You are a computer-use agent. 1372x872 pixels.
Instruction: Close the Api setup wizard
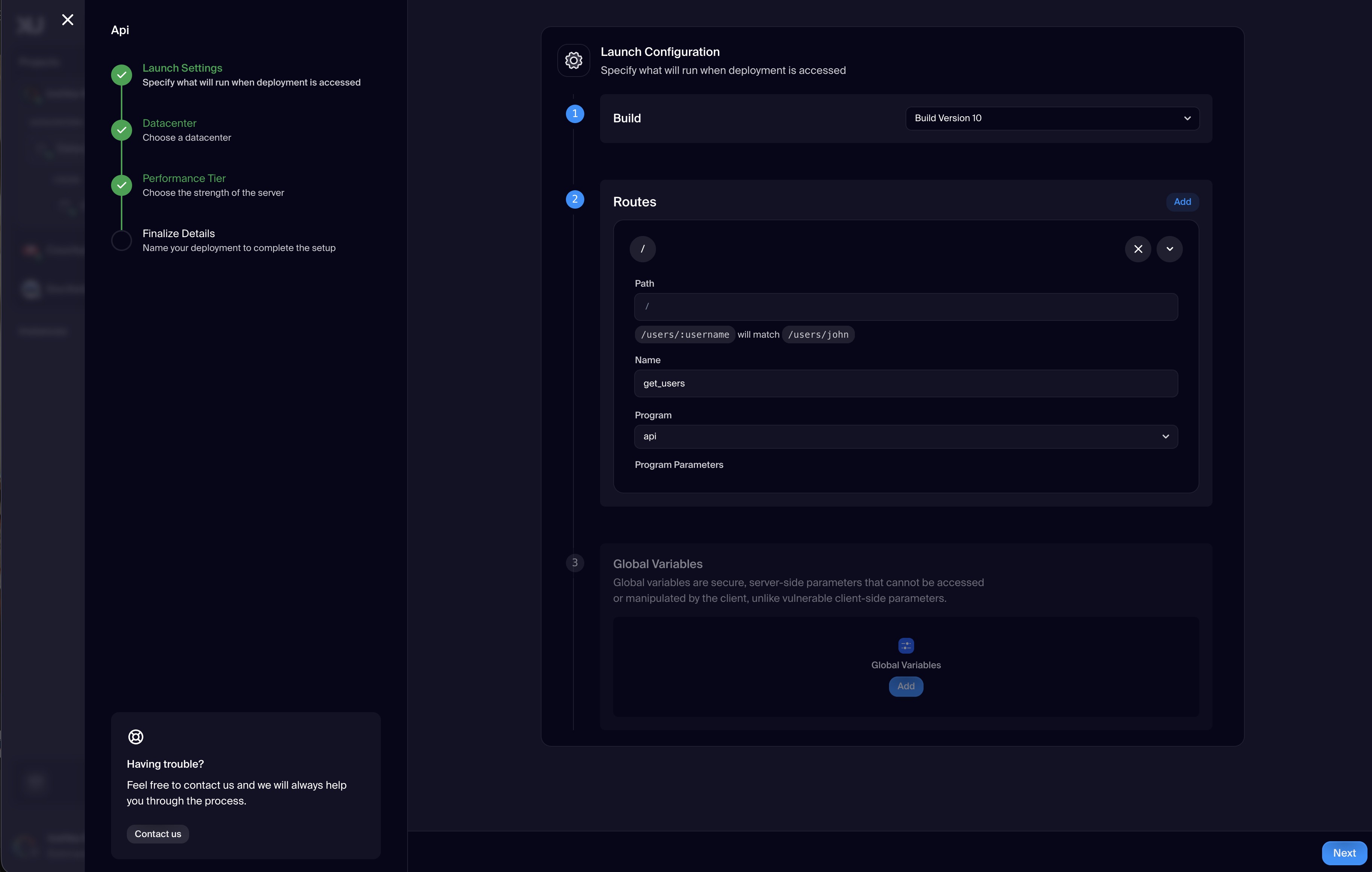67,20
